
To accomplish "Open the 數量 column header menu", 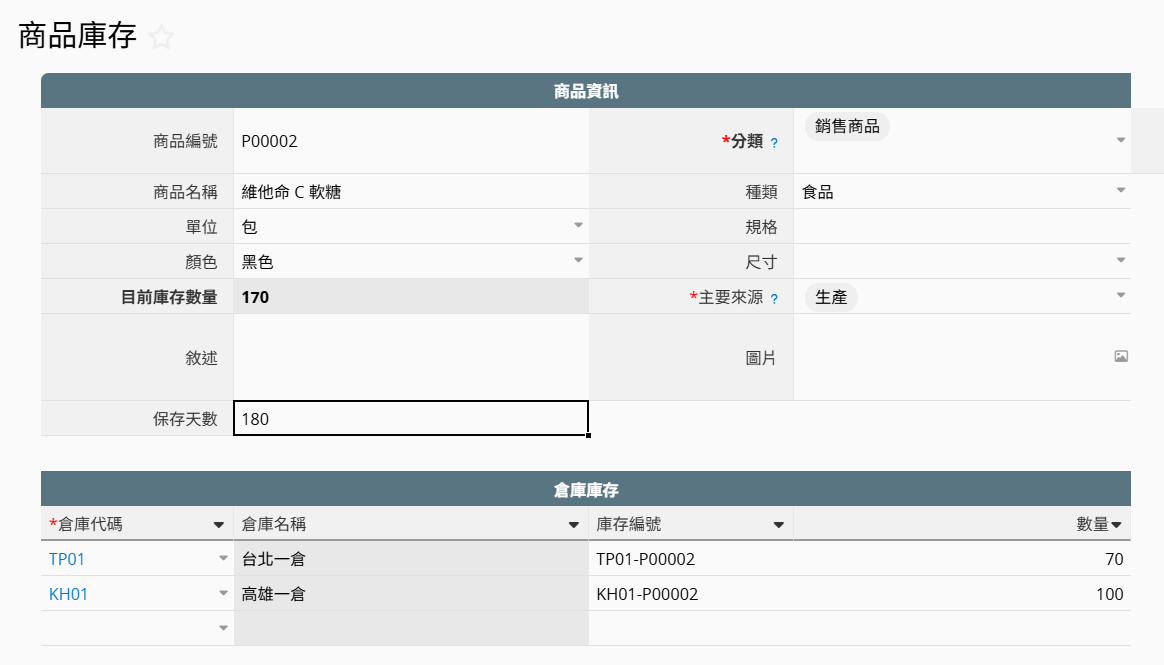I will [x=1116, y=525].
